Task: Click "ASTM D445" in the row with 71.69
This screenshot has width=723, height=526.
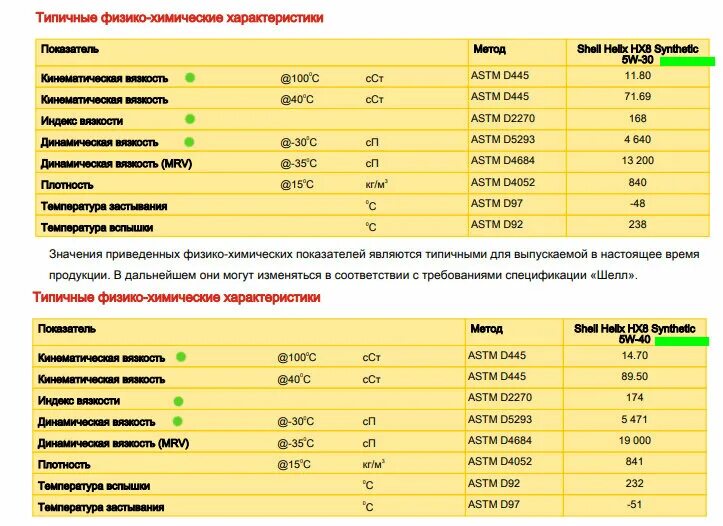Action: (x=500, y=97)
